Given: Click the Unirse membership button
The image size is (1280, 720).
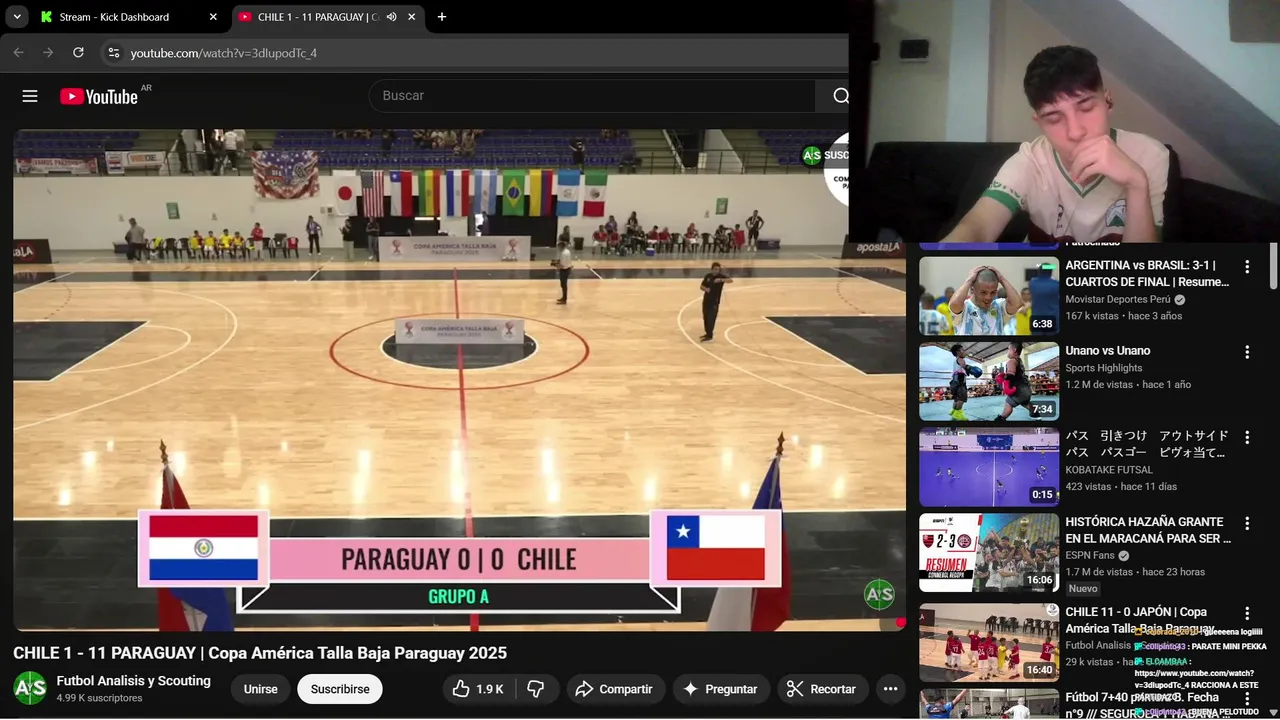Looking at the screenshot, I should point(261,689).
